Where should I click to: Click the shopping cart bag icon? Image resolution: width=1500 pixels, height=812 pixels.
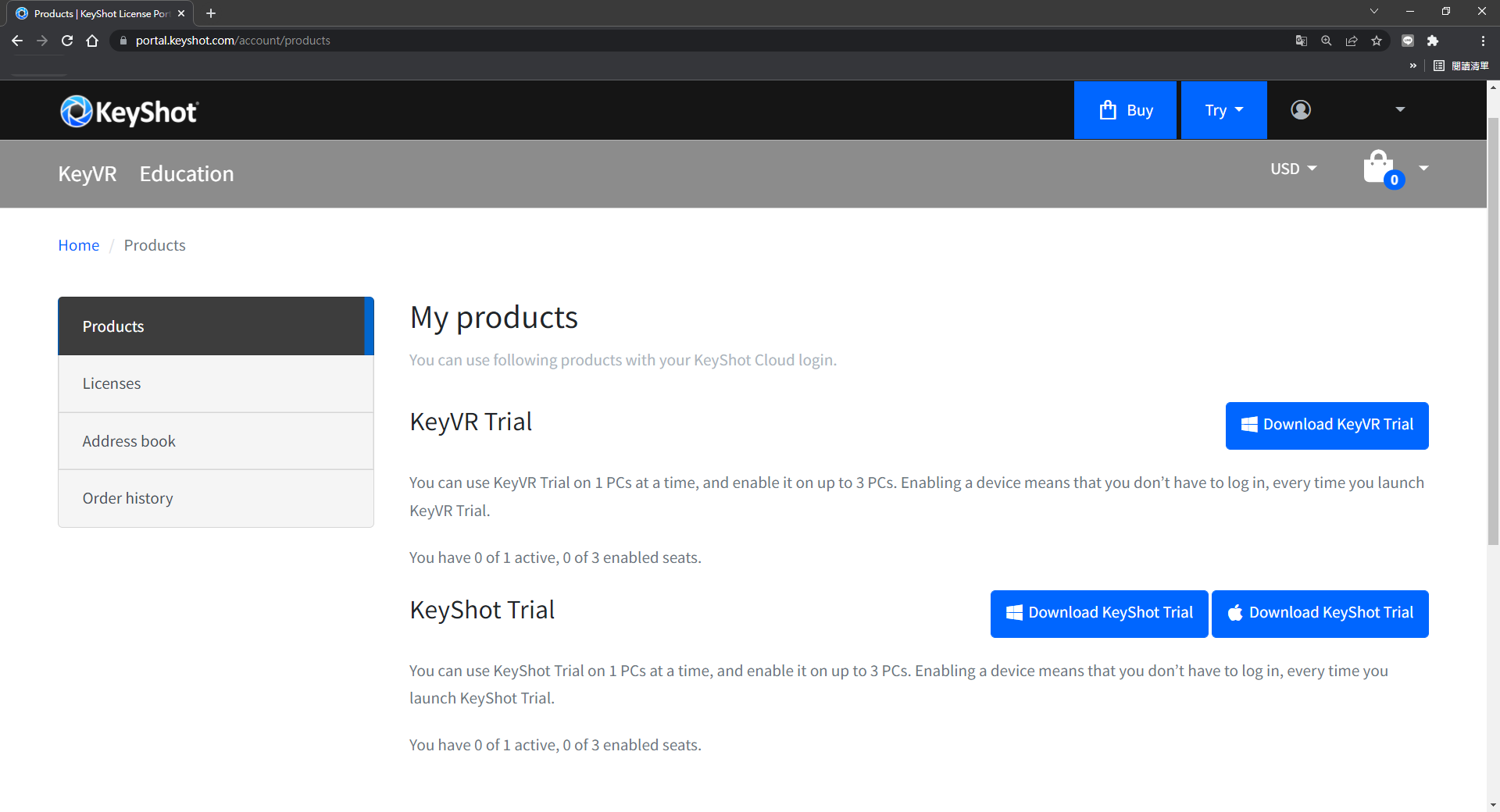(1379, 167)
